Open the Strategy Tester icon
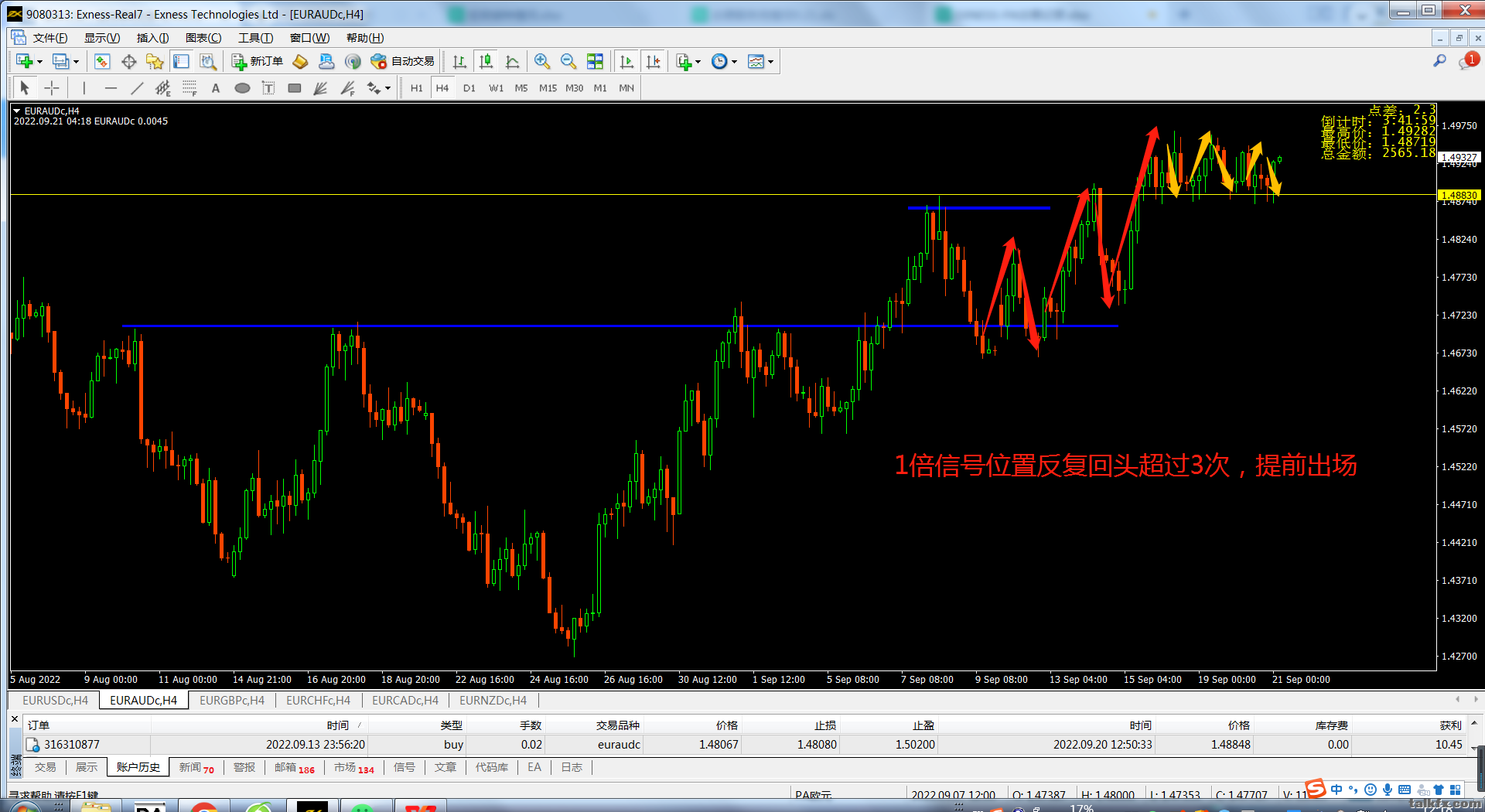Screen dimensions: 1485x812 [207, 61]
